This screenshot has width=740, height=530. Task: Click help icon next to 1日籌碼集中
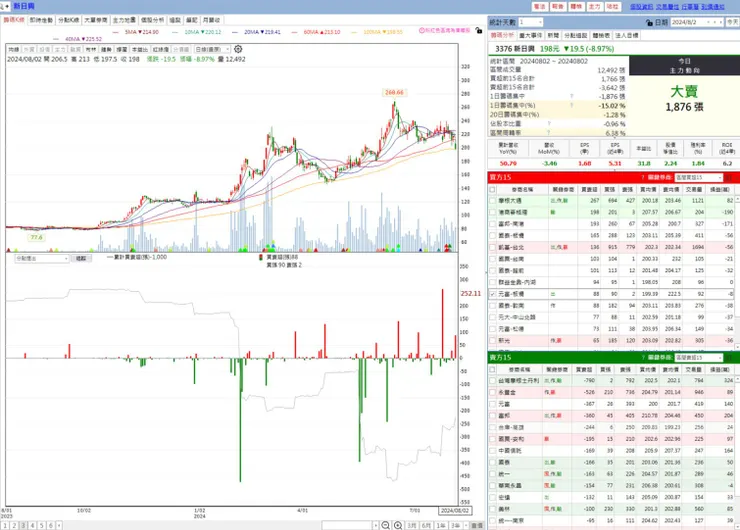[572, 96]
